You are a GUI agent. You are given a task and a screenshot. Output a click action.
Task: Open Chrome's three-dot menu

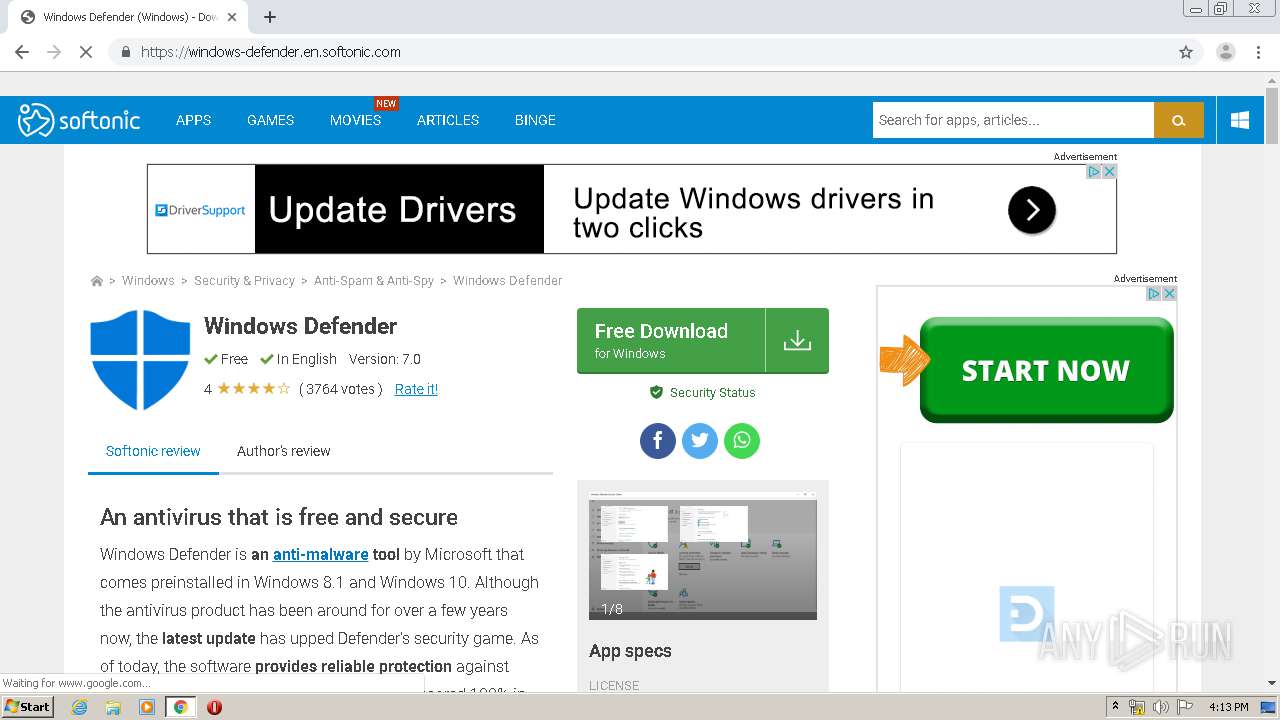tap(1259, 52)
